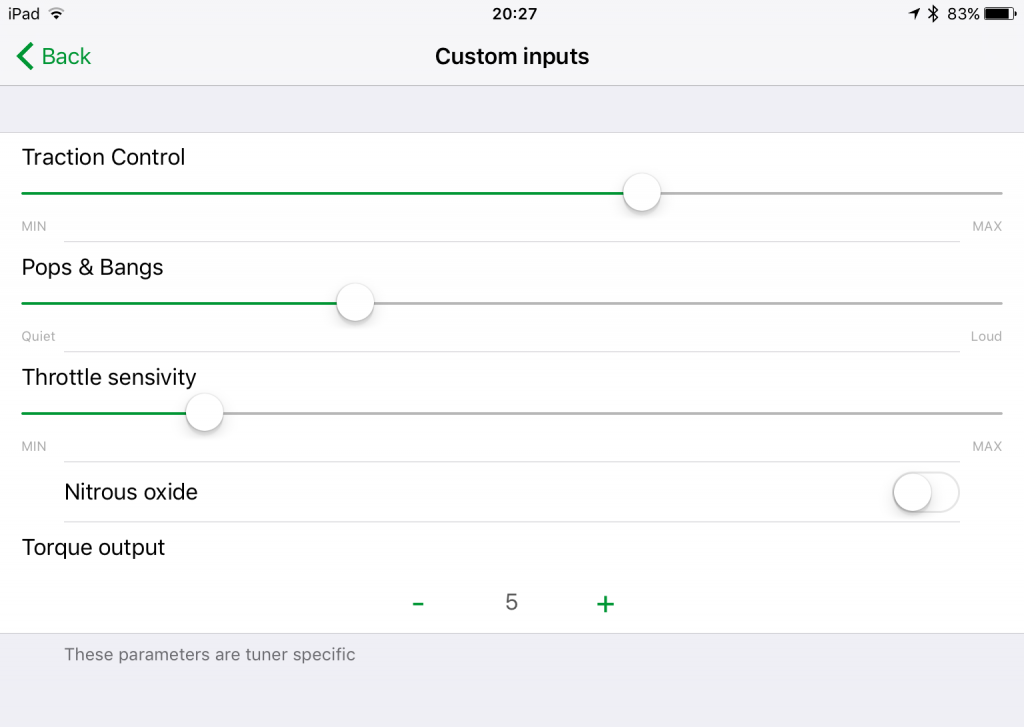Tap the 20:27 clock in status bar
This screenshot has height=727, width=1024.
pos(515,14)
